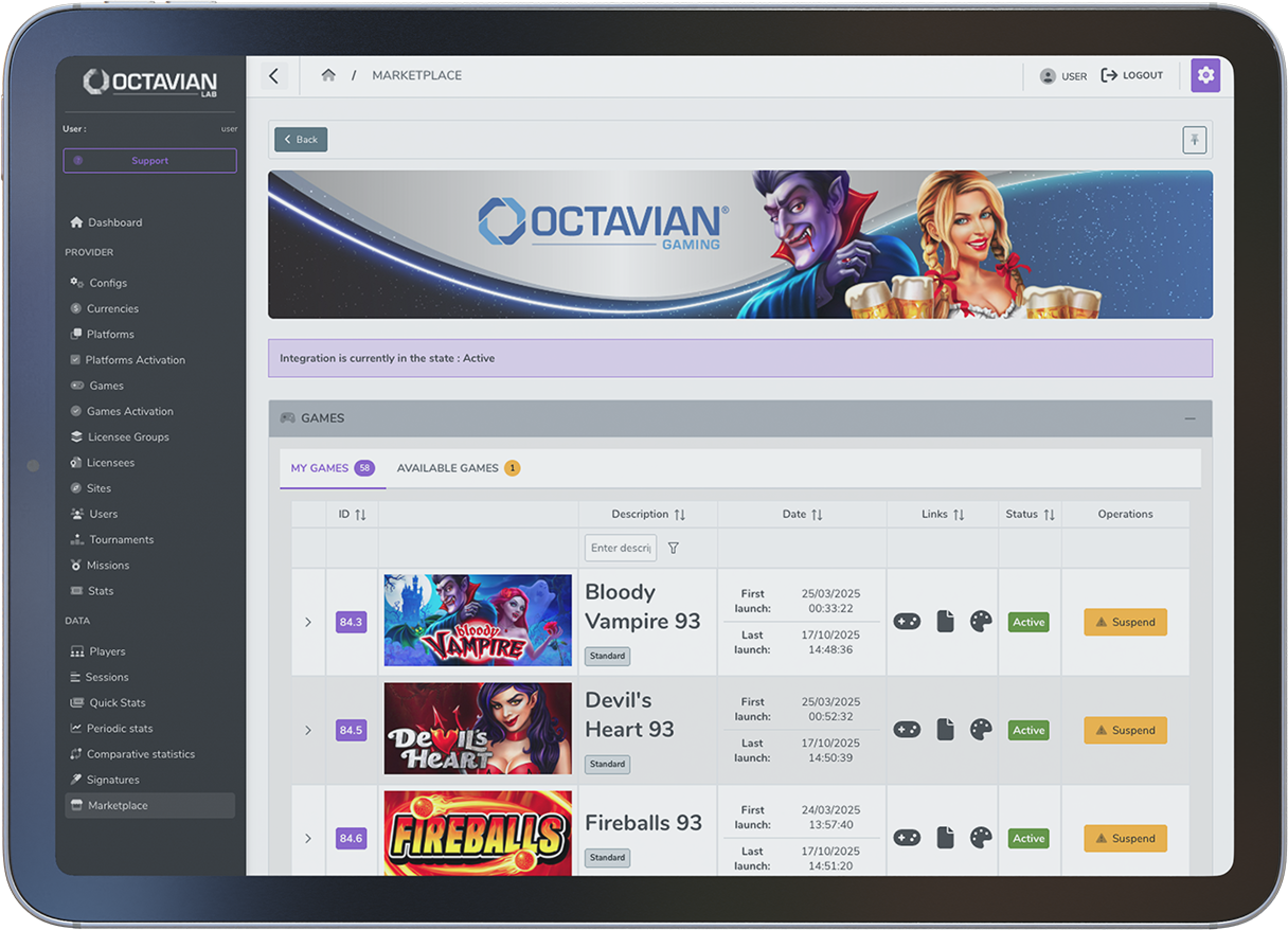
Task: Open game launch link for Fireballs 93
Action: 907,838
